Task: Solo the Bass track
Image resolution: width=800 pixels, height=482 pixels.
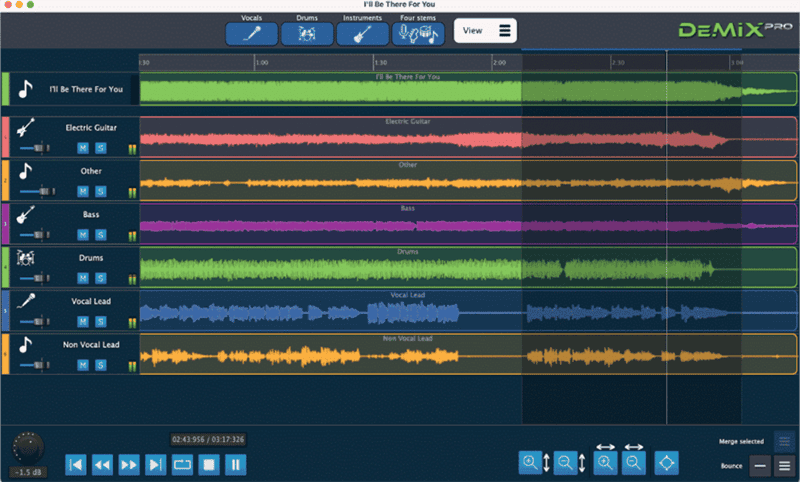Action: pyautogui.click(x=101, y=235)
